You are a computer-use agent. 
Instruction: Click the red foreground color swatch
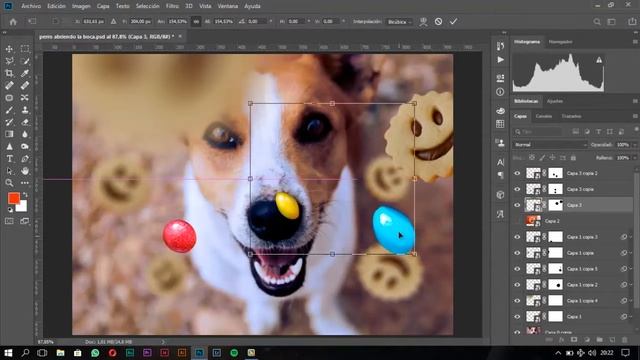pyautogui.click(x=13, y=198)
